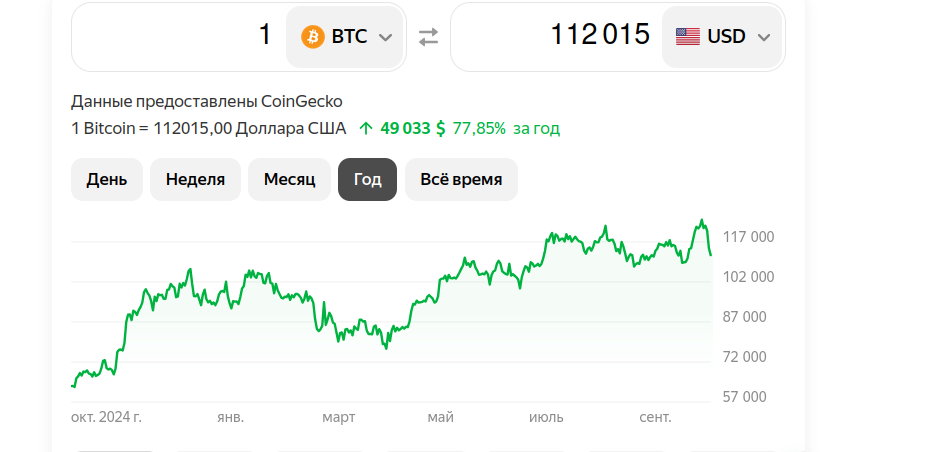Viewport: 928px width, 452px height.
Task: Click the chart low point near март
Action: tap(386, 348)
